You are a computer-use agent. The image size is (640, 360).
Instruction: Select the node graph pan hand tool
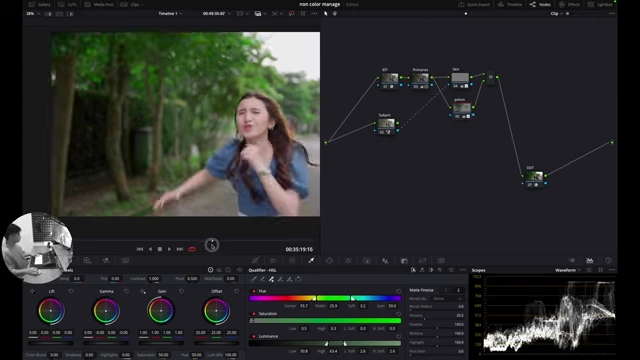point(335,13)
